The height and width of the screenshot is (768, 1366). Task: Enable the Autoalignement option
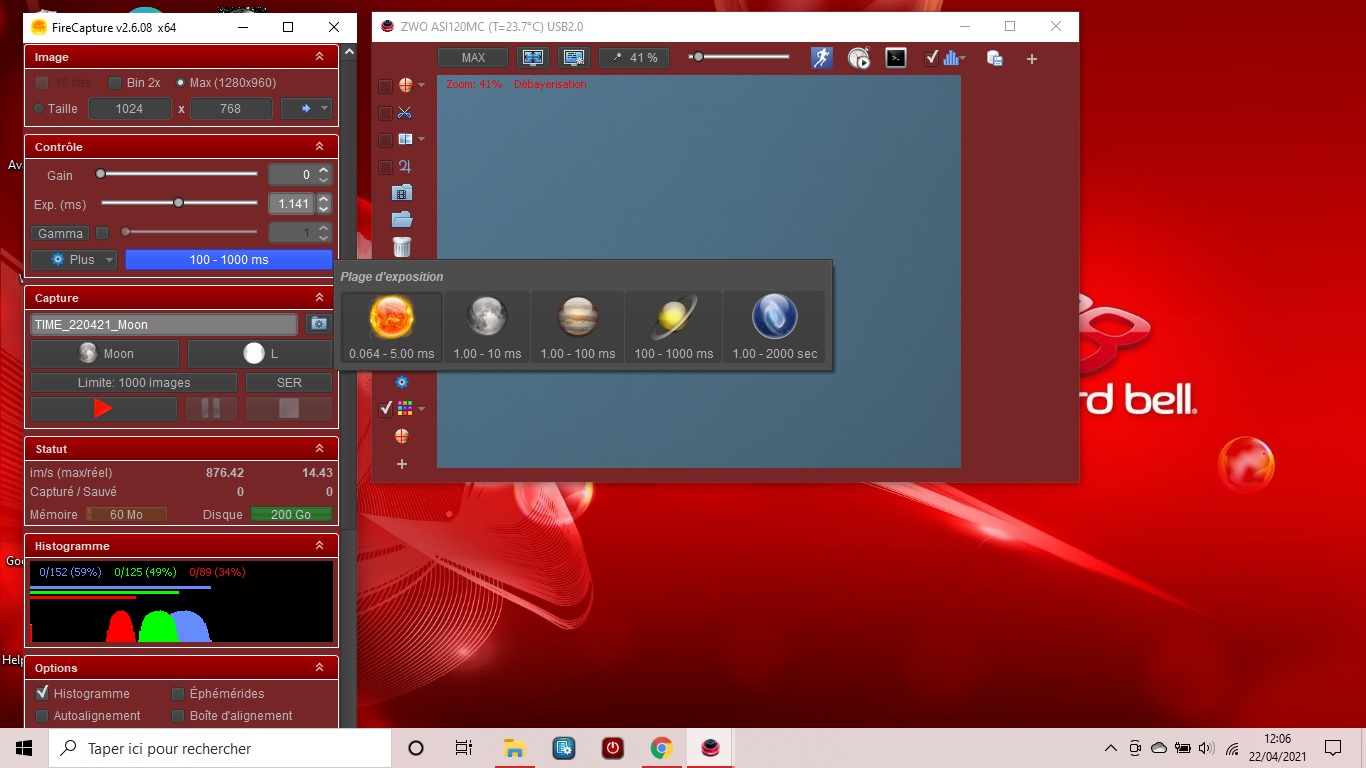coord(42,716)
